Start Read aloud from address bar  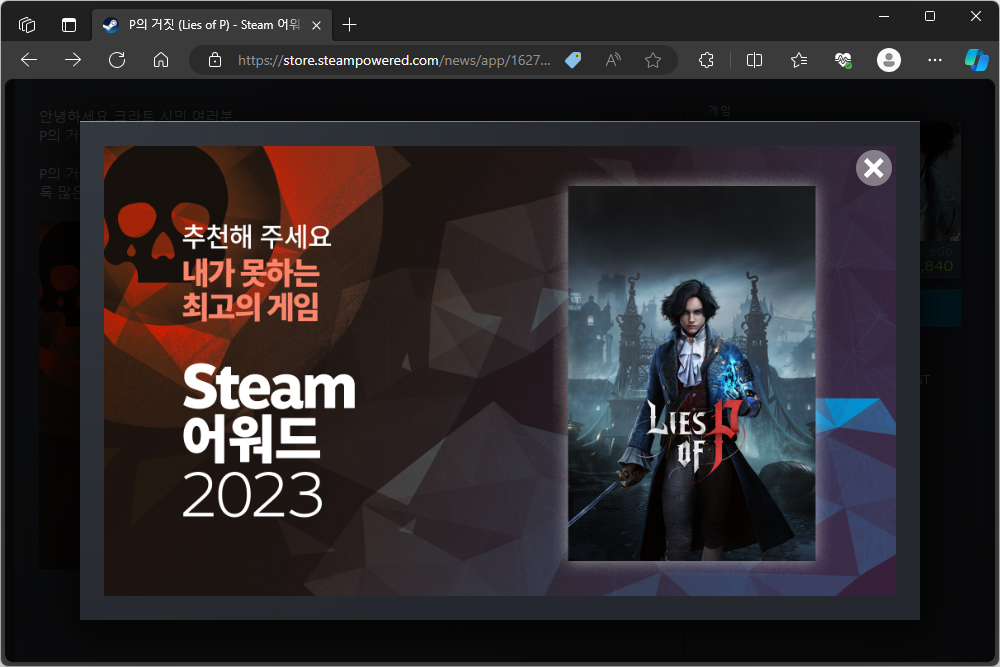613,60
